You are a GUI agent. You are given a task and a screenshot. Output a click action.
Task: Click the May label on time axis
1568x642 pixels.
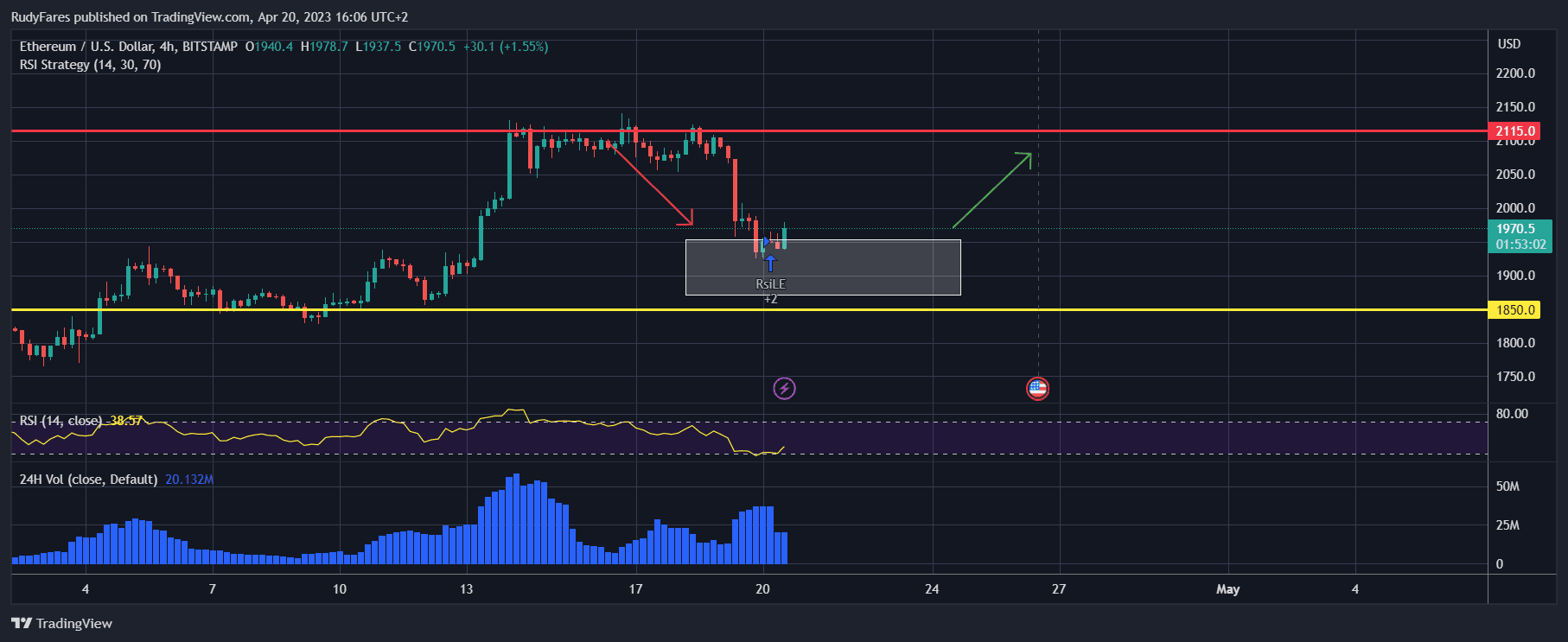1227,589
